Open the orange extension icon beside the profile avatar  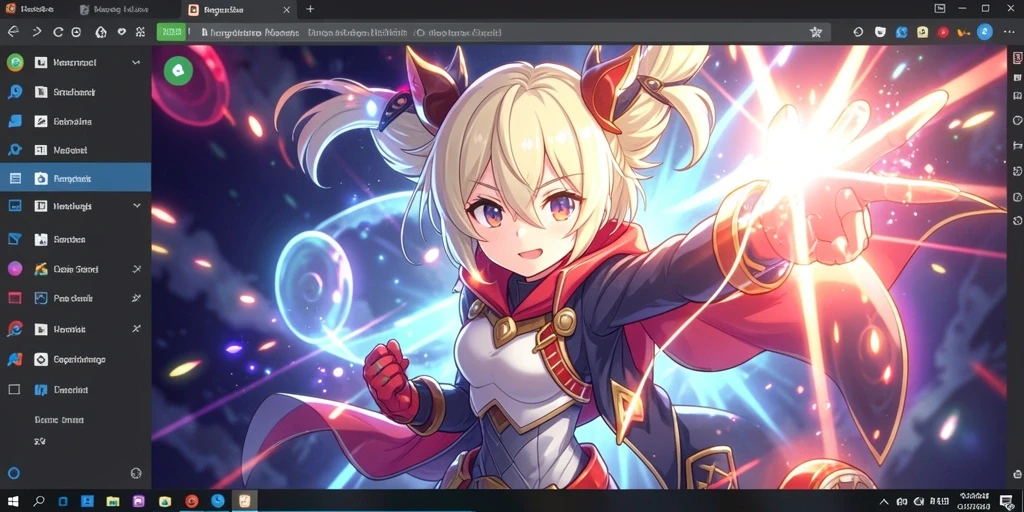point(963,31)
